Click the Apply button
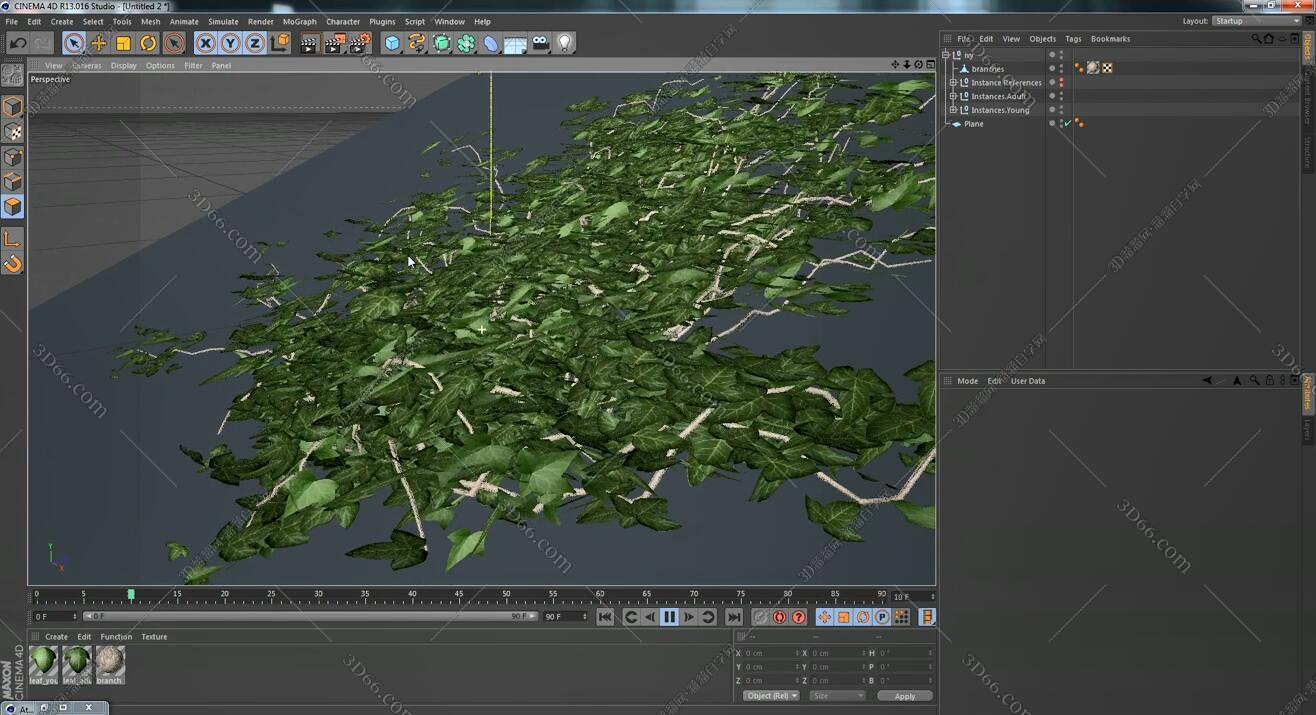Image resolution: width=1316 pixels, height=715 pixels. click(x=904, y=696)
